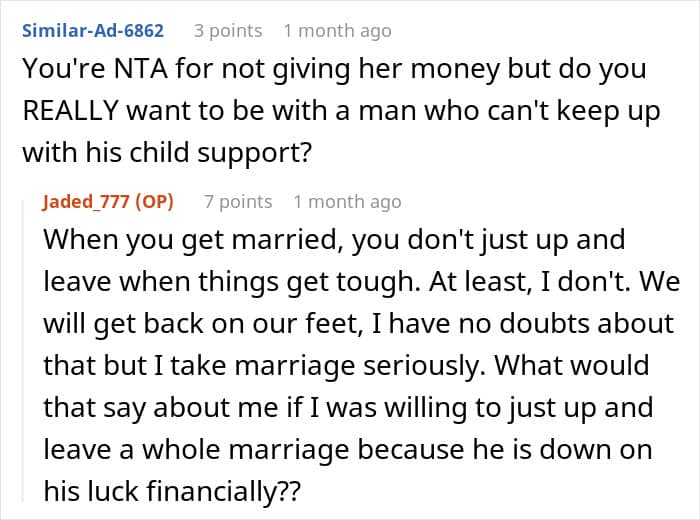Click the 3 points score
Viewport: 700px width, 520px height.
[228, 31]
